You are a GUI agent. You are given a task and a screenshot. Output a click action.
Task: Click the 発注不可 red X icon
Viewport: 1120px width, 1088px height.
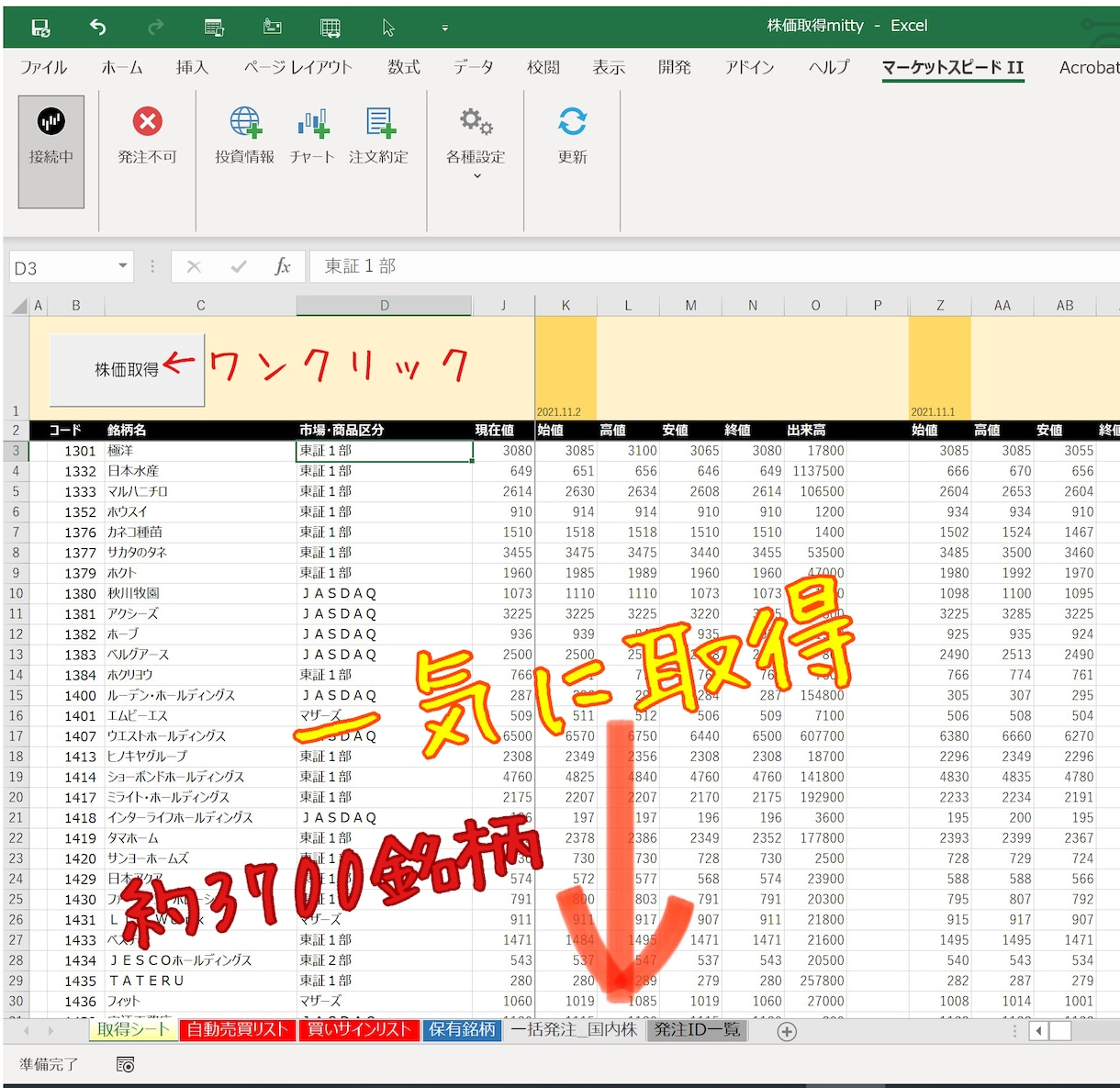point(147,121)
